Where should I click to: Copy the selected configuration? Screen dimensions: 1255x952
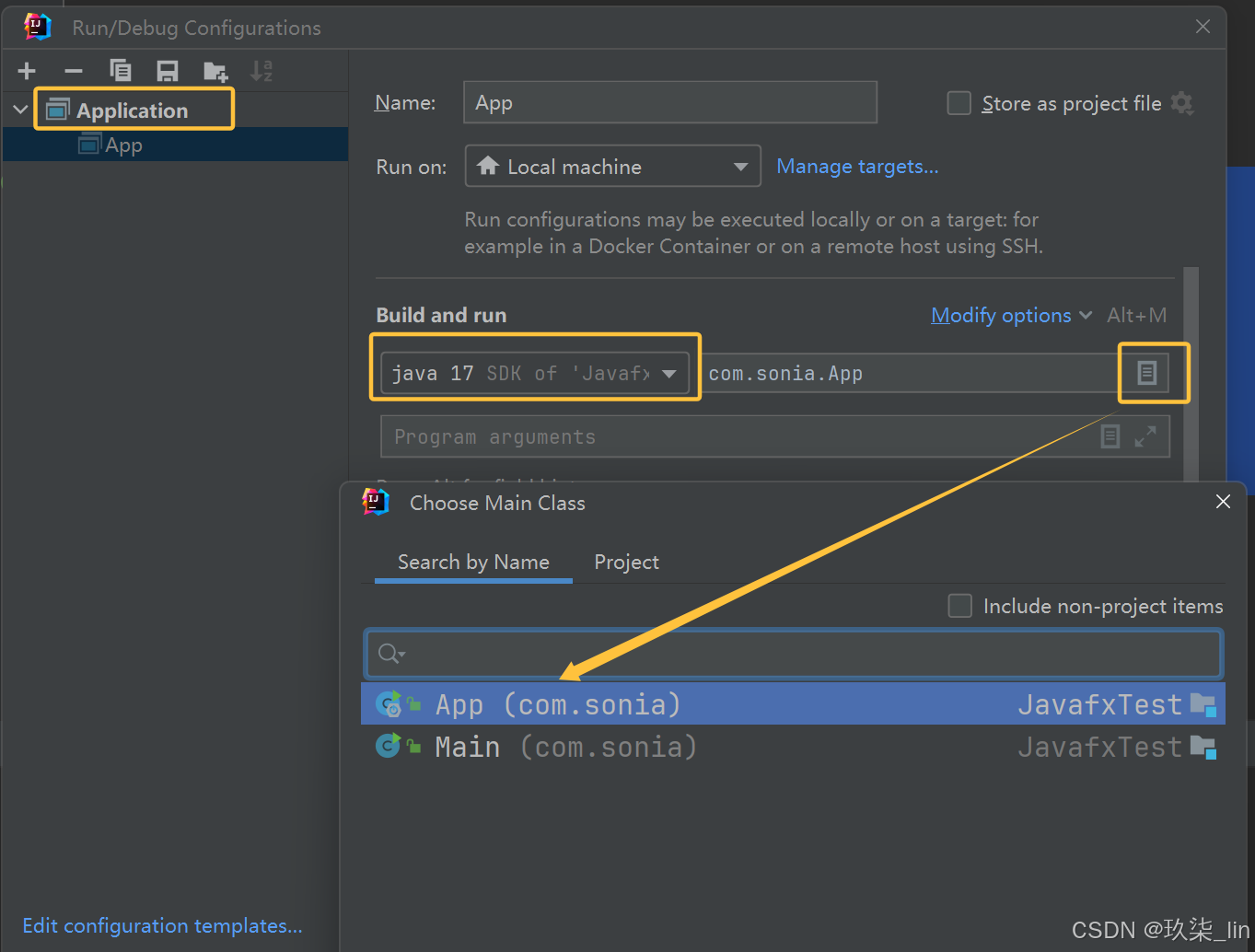coord(121,71)
